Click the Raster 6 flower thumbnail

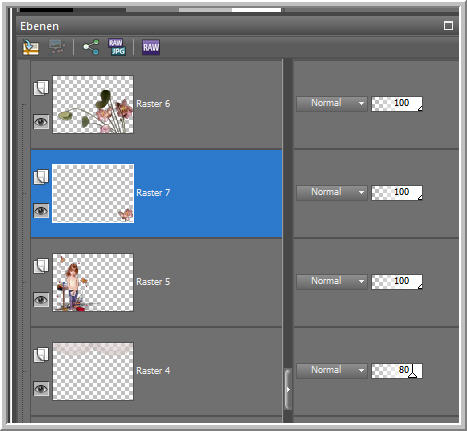point(93,105)
